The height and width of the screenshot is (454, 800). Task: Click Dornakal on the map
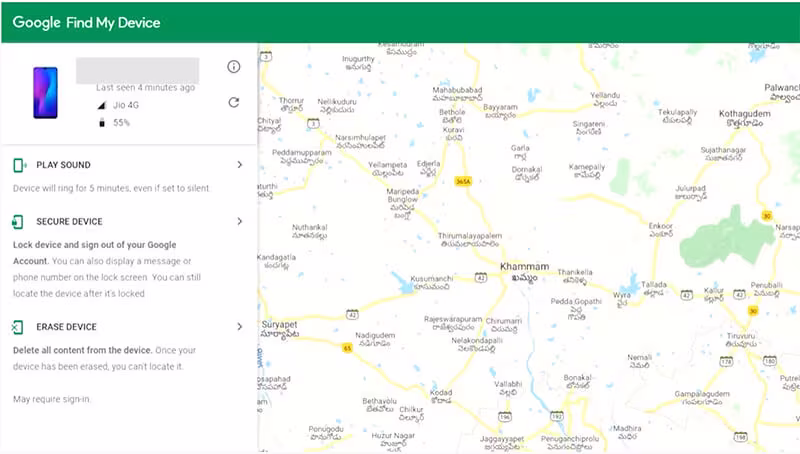pos(527,173)
